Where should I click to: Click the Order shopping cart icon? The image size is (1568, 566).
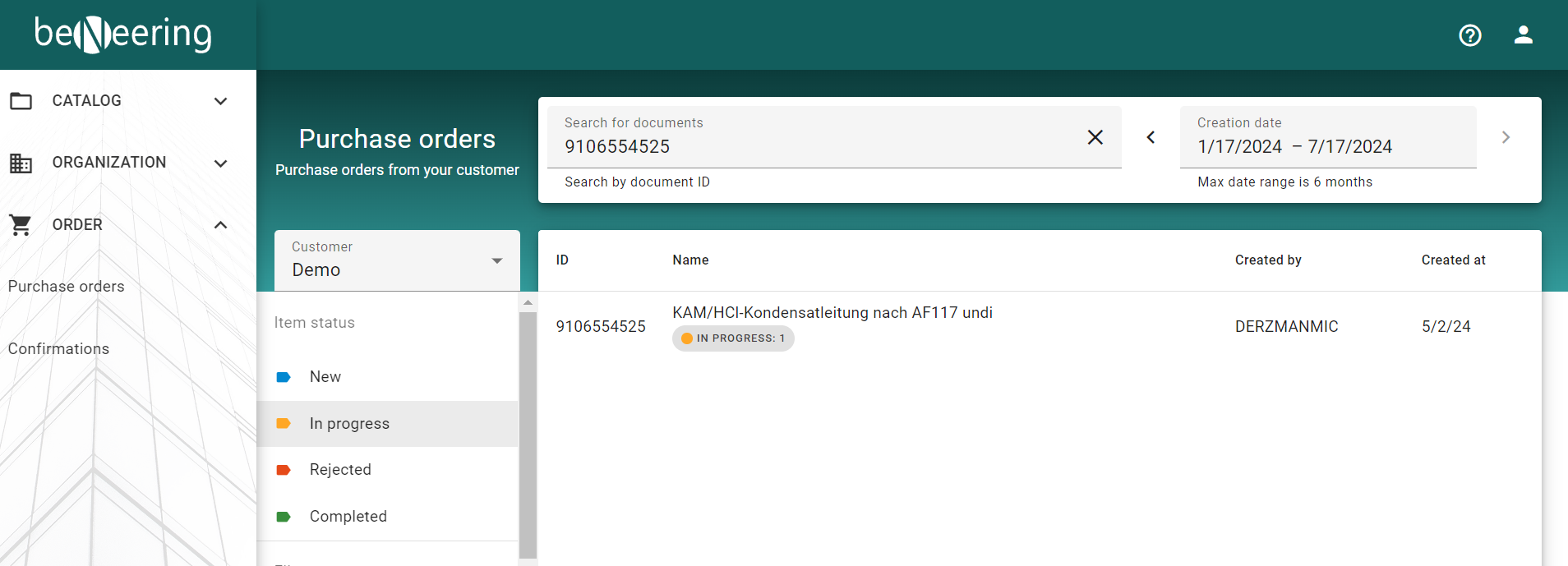(21, 225)
